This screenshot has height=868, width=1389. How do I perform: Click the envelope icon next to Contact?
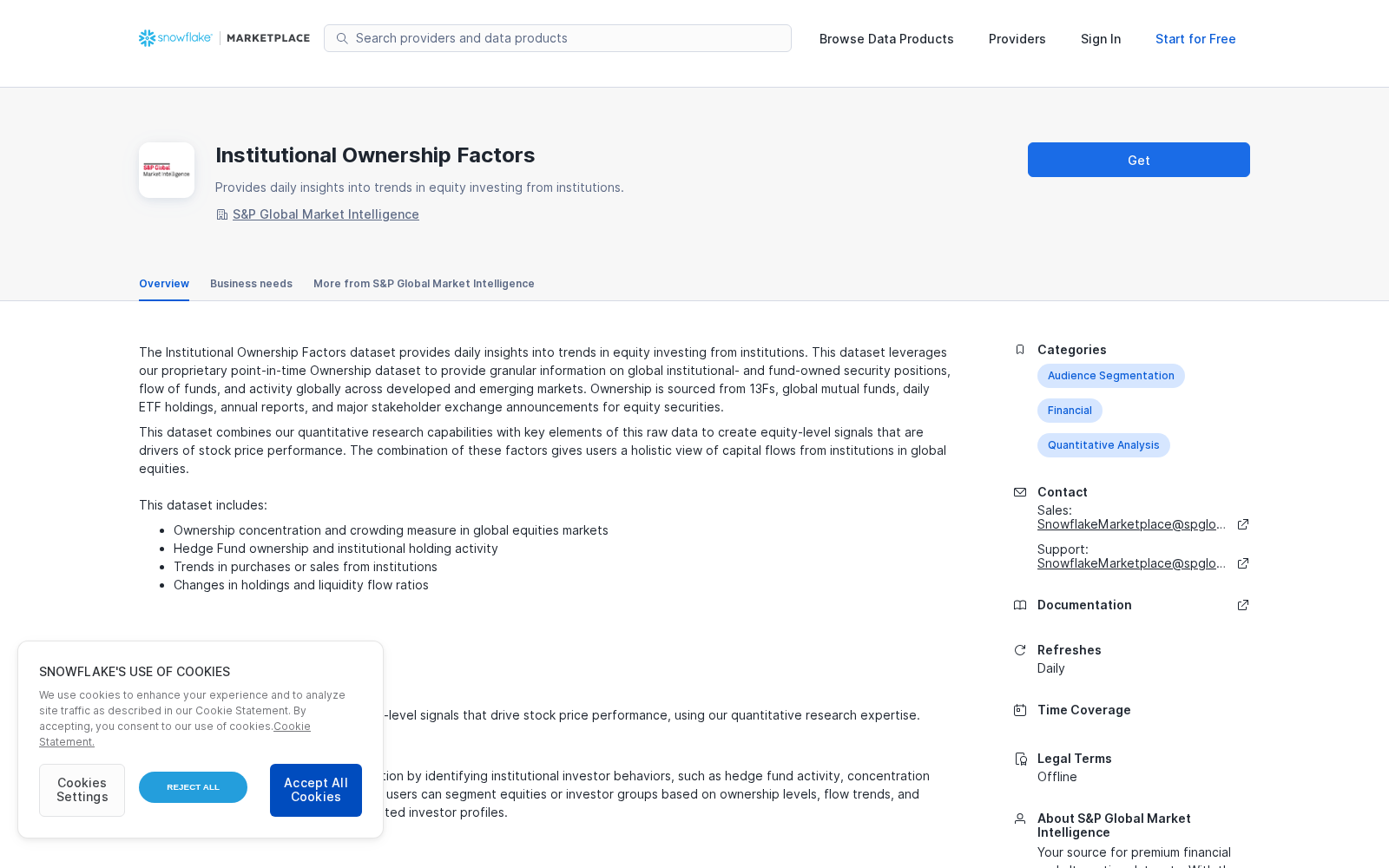(x=1020, y=492)
